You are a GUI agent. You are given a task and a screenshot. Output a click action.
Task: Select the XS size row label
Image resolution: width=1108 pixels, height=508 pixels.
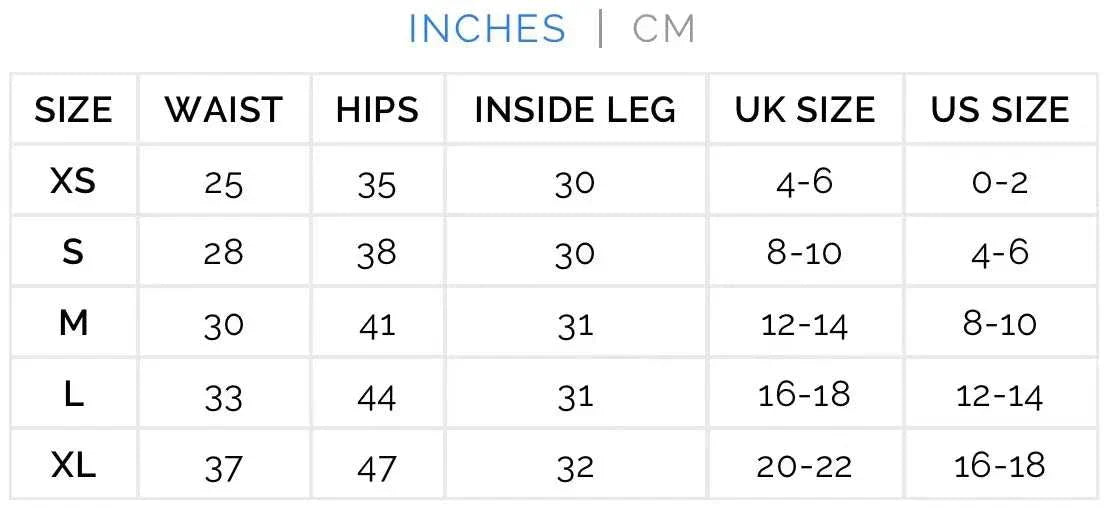coord(73,181)
